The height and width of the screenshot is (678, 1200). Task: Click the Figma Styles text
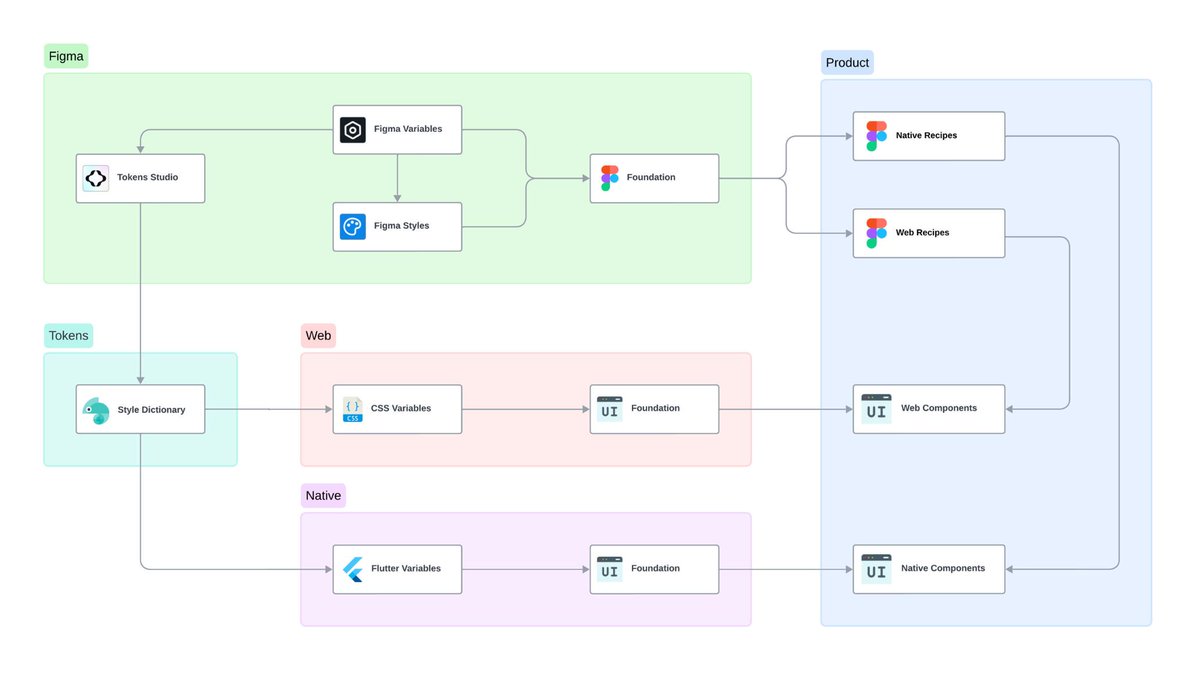(x=402, y=226)
